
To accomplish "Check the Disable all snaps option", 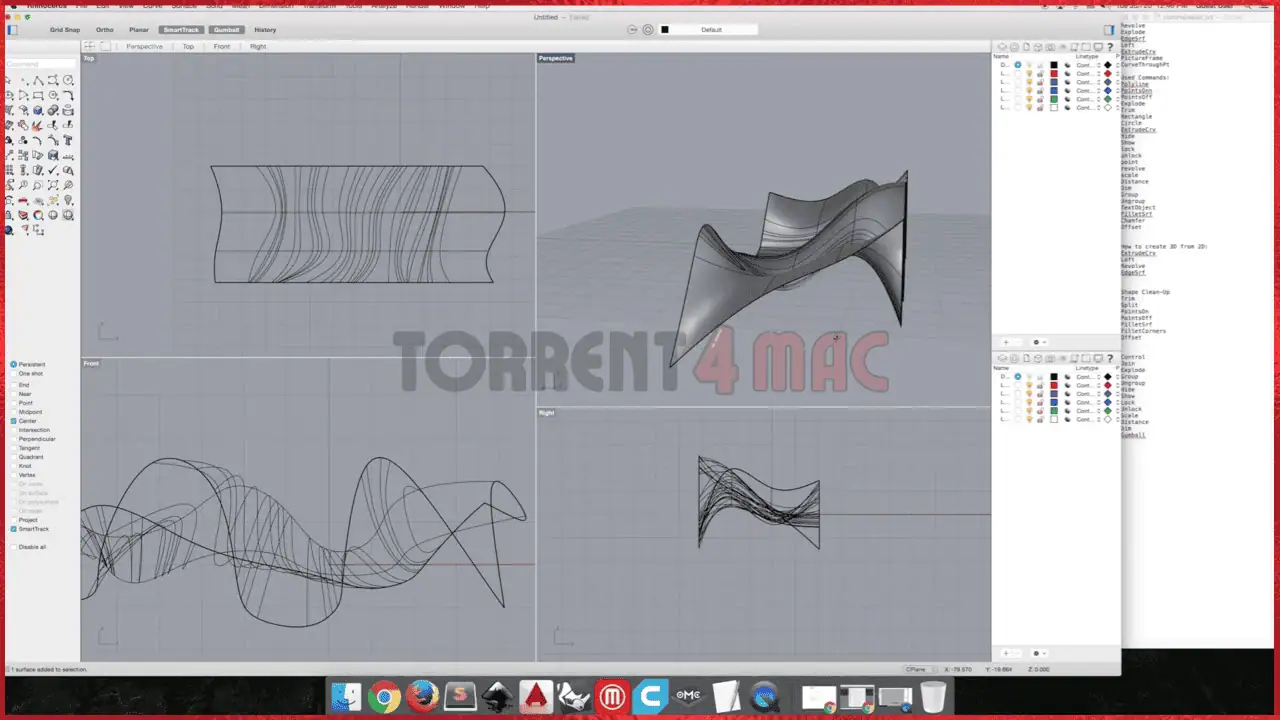I will pyautogui.click(x=14, y=547).
